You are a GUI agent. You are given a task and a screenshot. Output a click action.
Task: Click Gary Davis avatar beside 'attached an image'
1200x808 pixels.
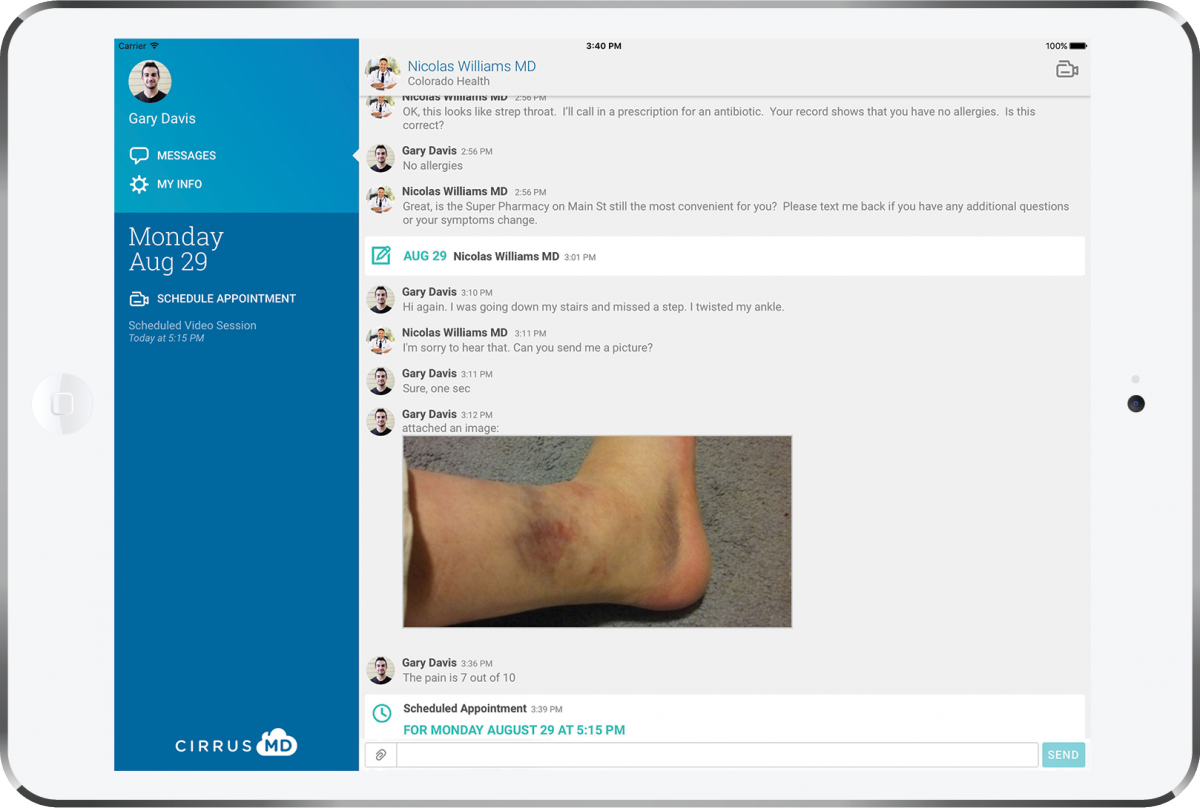(x=380, y=421)
